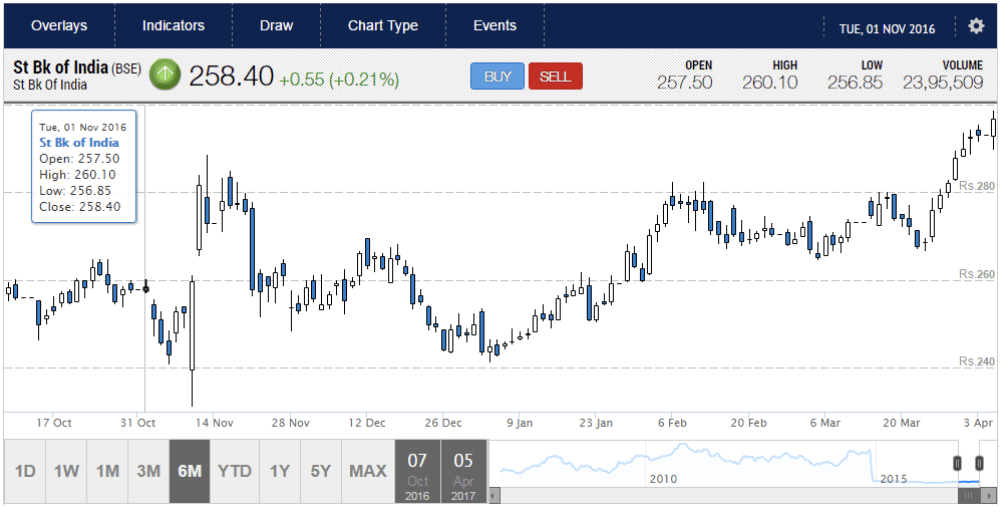Screen dimensions: 1004x516
Task: Open the Chart Type dropdown
Action: (x=383, y=26)
